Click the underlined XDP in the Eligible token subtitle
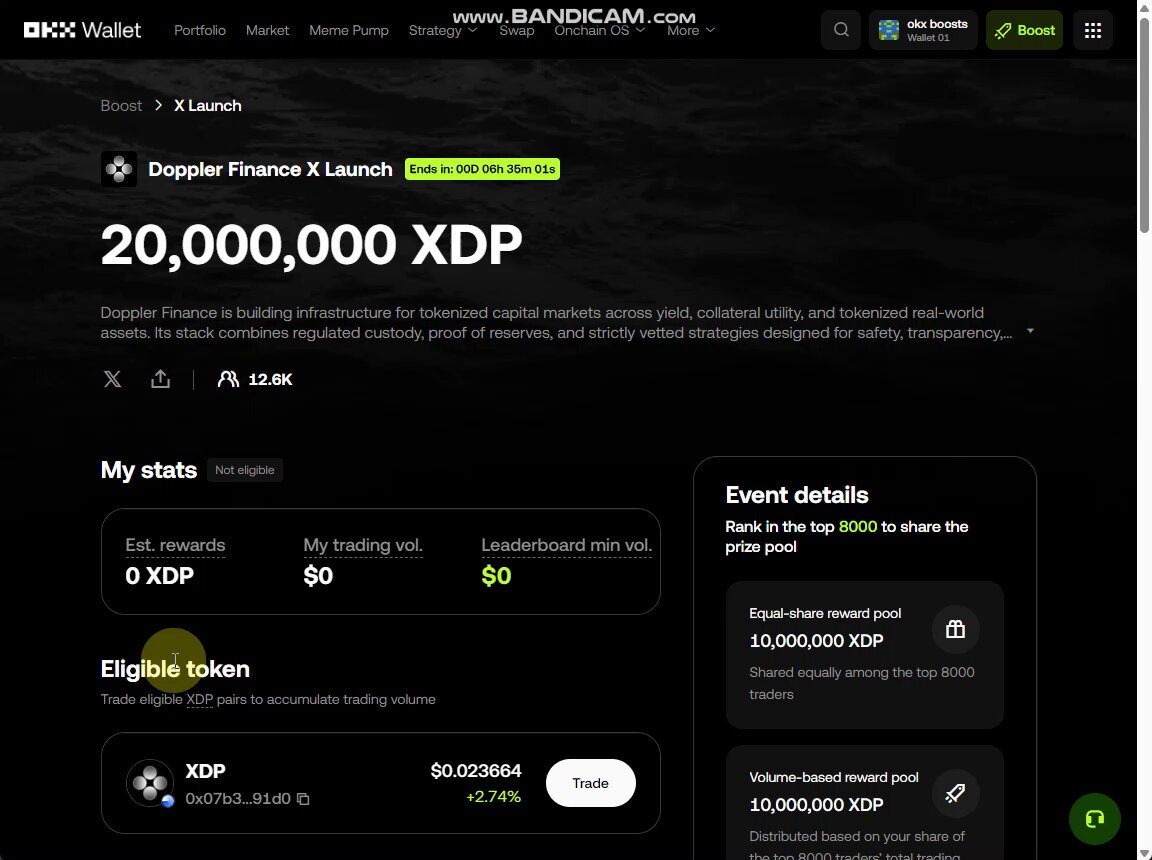This screenshot has width=1152, height=860. click(199, 699)
